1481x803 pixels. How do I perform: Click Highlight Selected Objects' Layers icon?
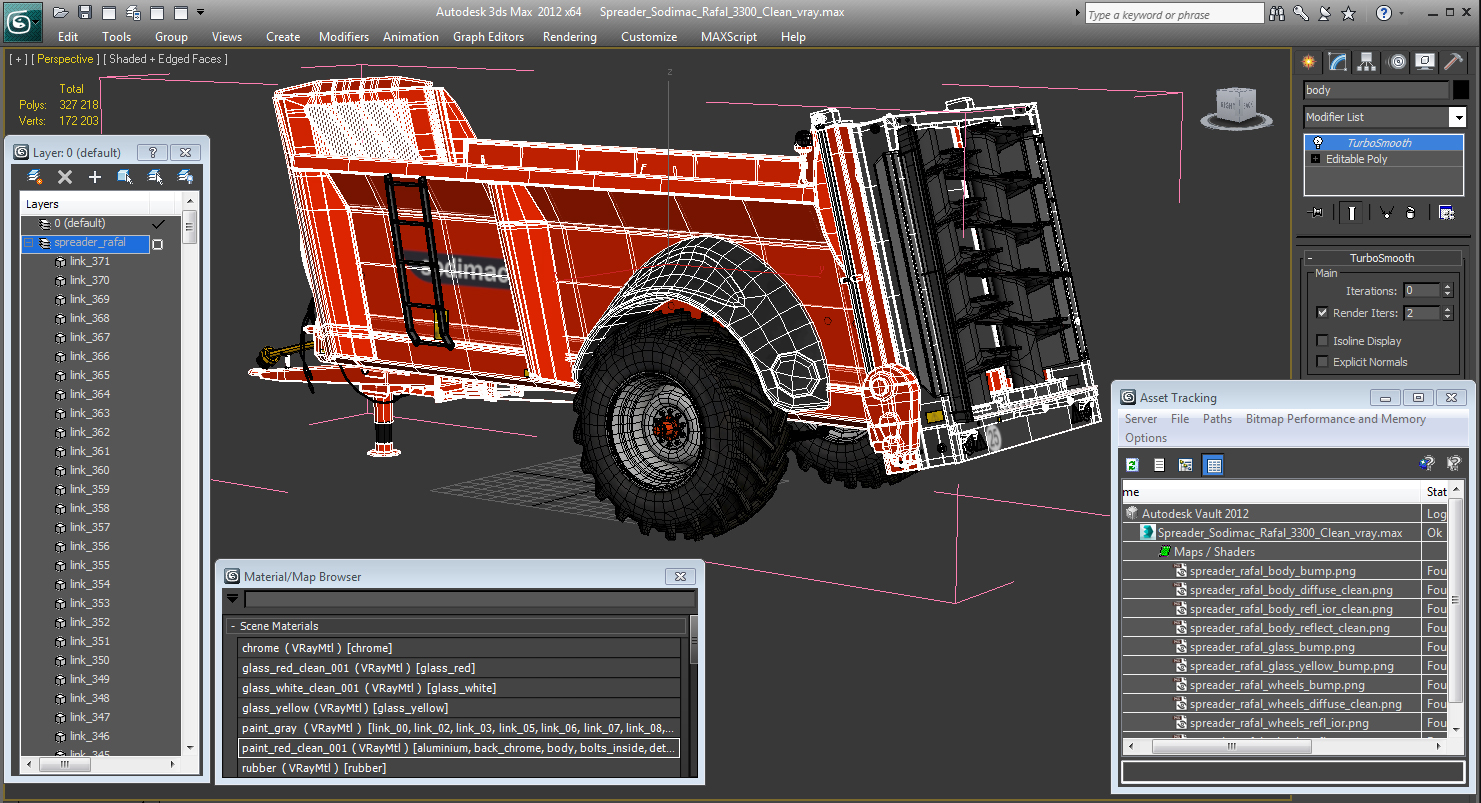pyautogui.click(x=155, y=177)
